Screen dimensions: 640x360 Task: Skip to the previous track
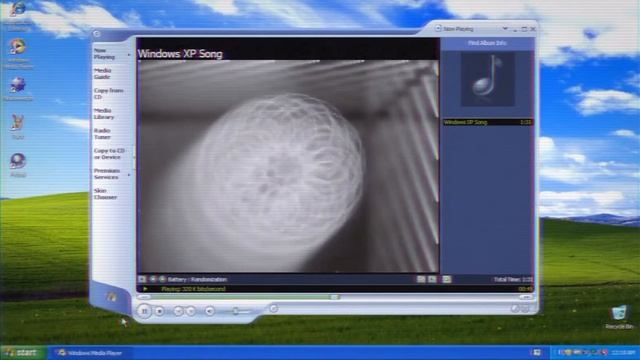point(178,311)
